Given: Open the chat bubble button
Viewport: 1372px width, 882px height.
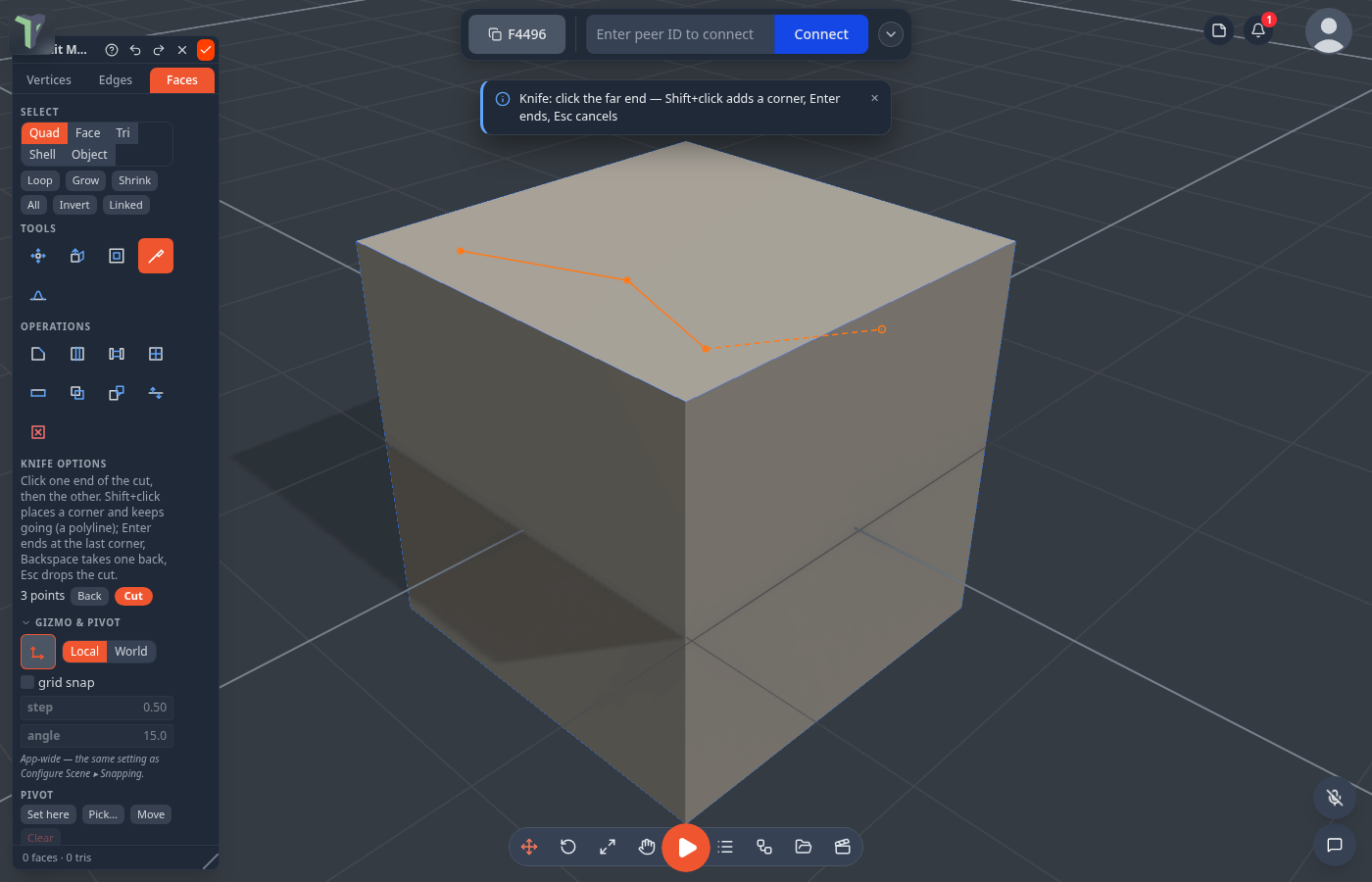Looking at the screenshot, I should click(1335, 845).
